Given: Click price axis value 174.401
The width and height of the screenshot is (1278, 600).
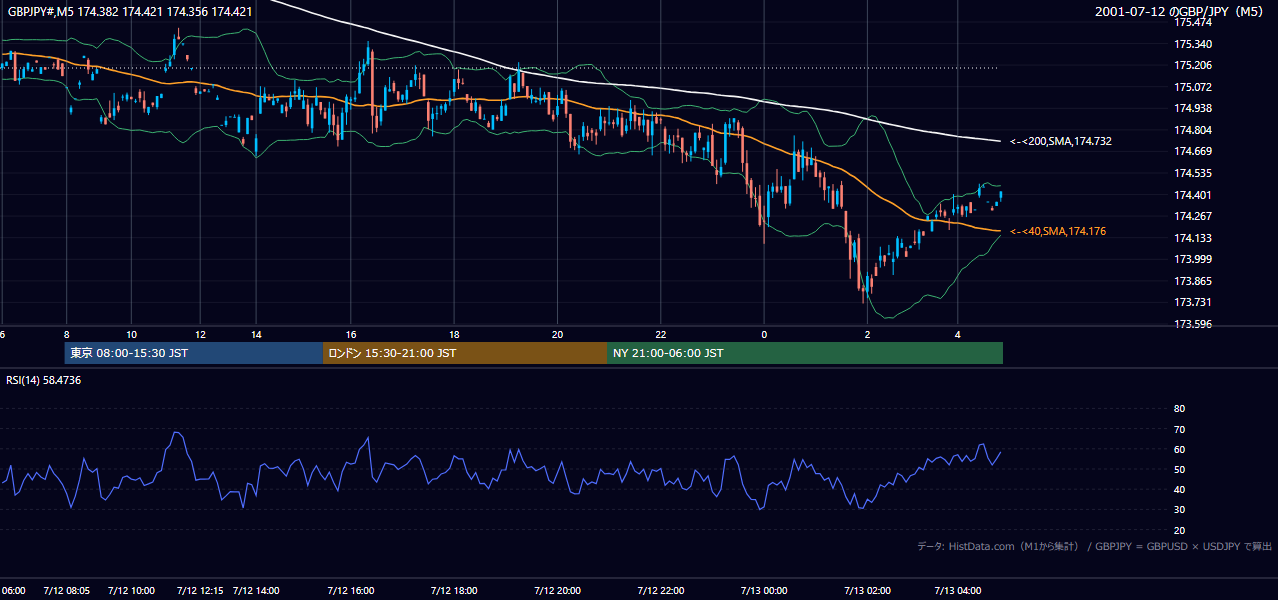Looking at the screenshot, I should tap(1192, 195).
